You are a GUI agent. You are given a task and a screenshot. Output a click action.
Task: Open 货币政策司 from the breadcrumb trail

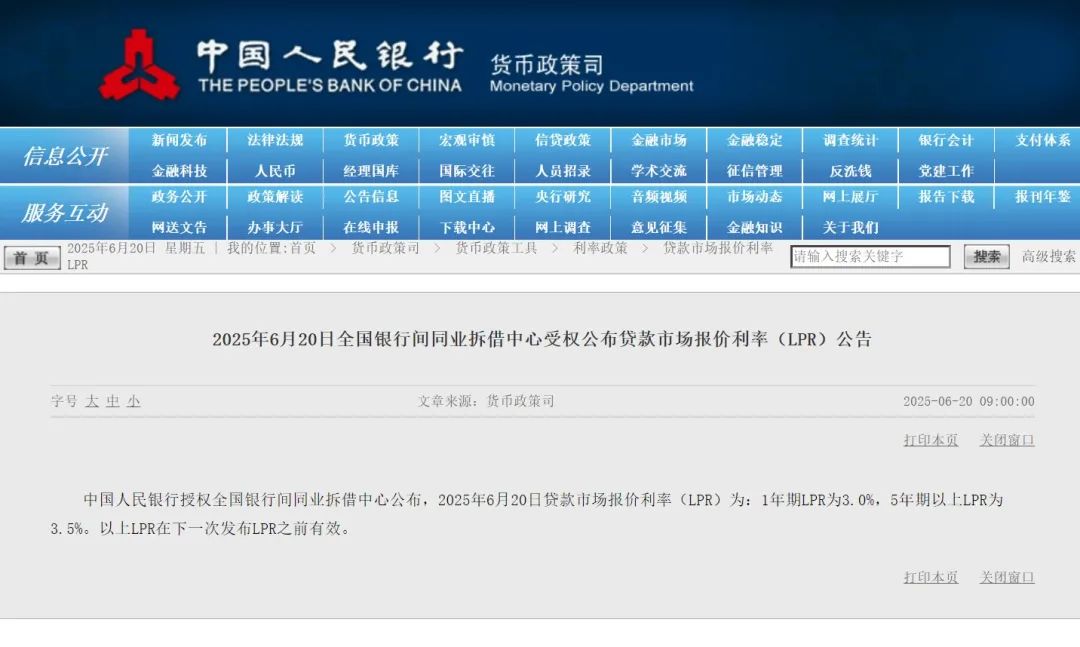385,250
